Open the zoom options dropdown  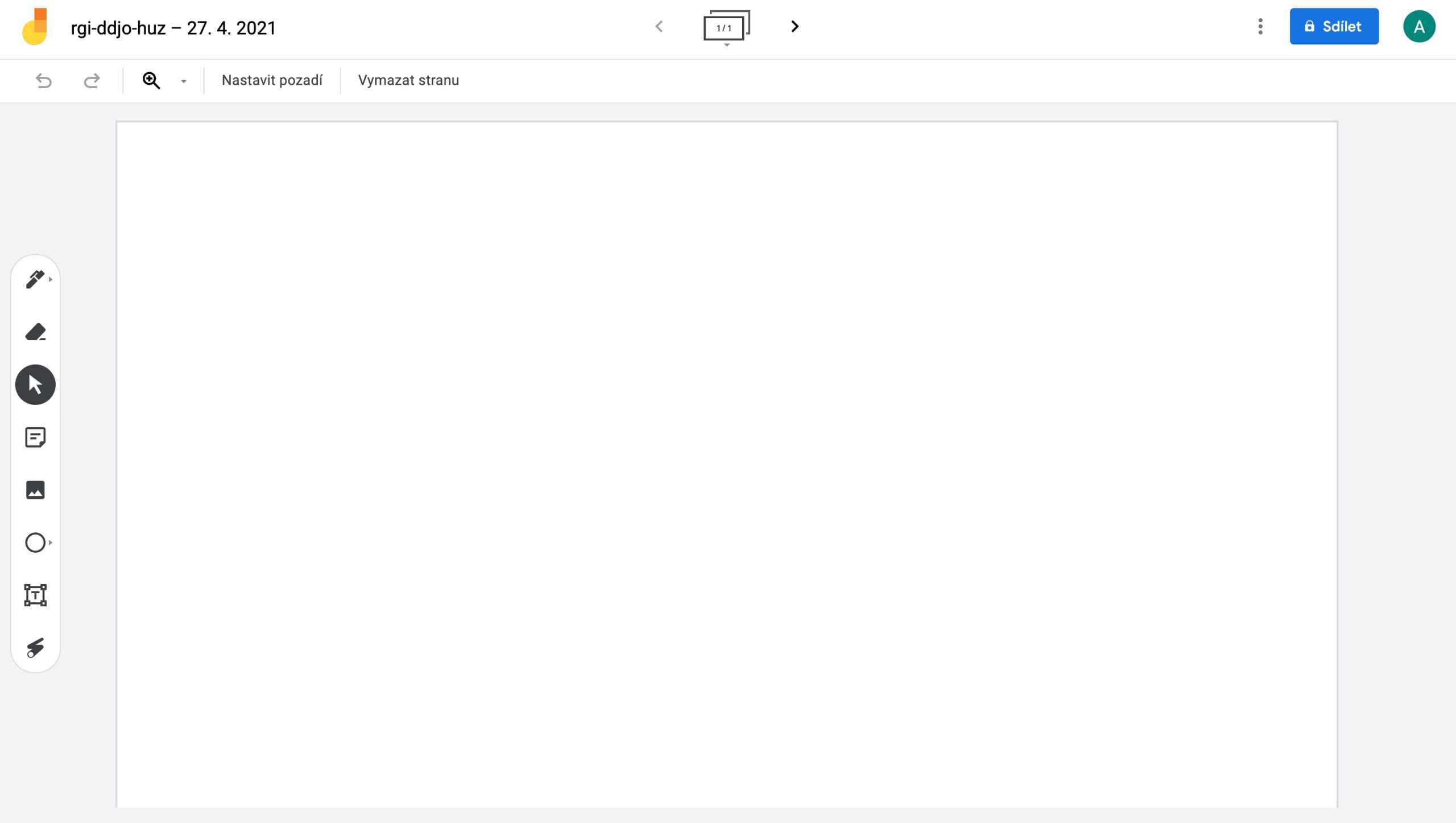tap(183, 80)
